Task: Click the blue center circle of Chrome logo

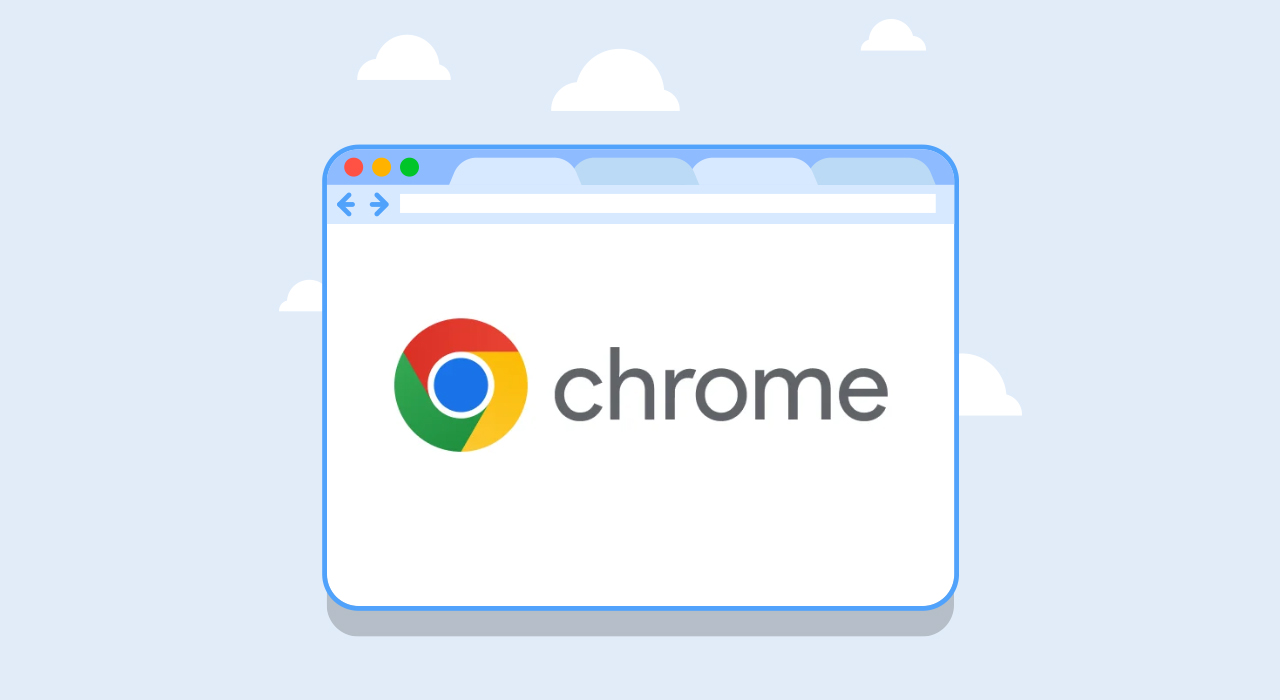Action: coord(461,385)
